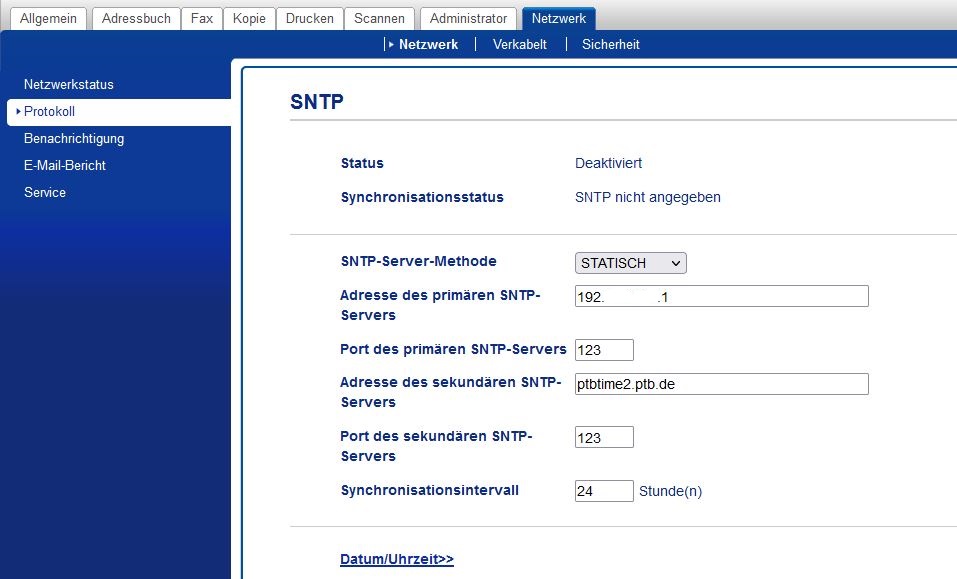Select Netzwerk in the blue submenu bar
957x579 pixels.
click(x=428, y=44)
